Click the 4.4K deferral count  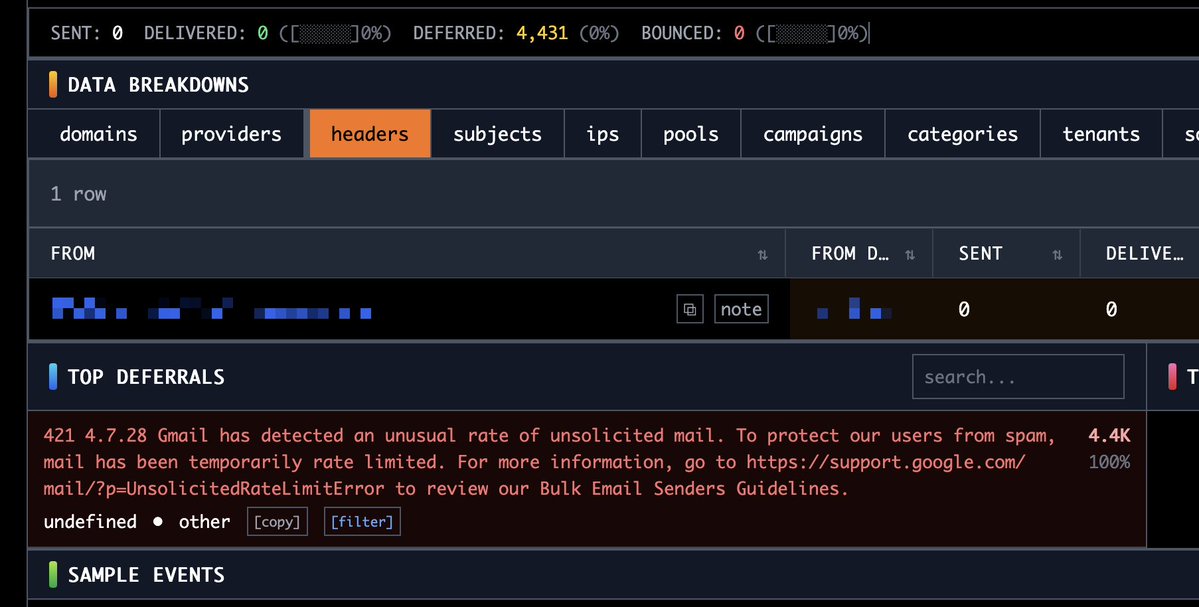click(x=1109, y=436)
